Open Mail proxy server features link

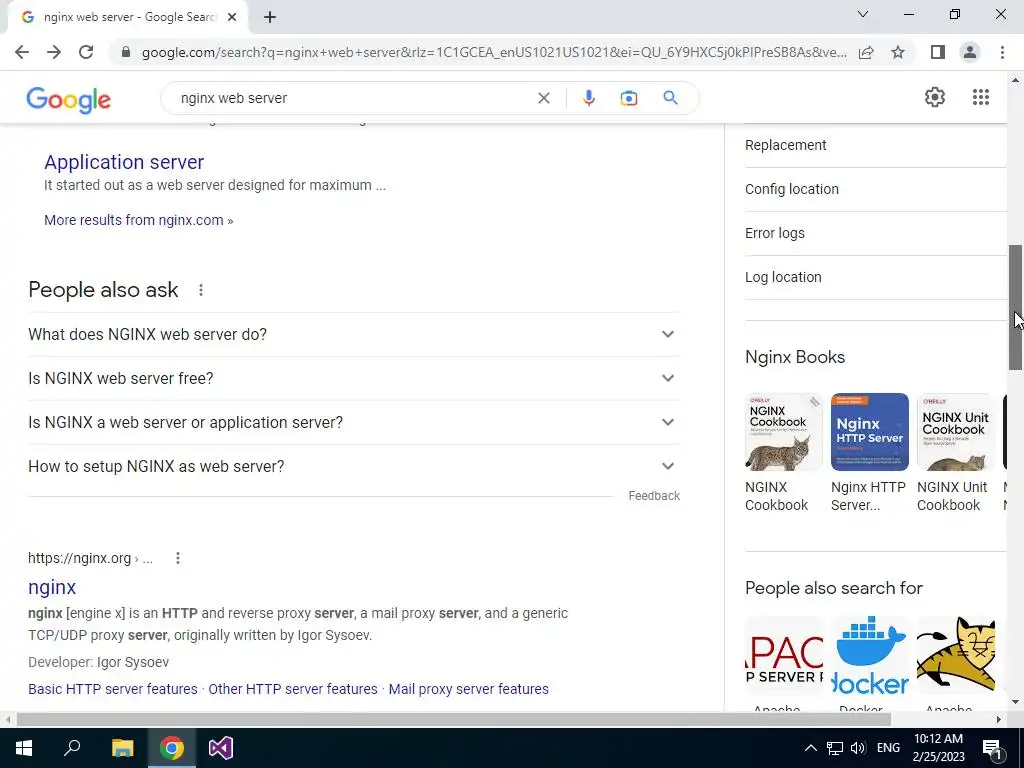pyautogui.click(x=468, y=689)
